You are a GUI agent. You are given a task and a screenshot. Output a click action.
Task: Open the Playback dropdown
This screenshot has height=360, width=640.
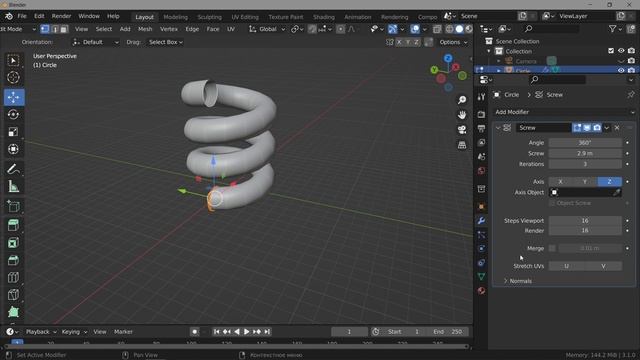(x=41, y=332)
